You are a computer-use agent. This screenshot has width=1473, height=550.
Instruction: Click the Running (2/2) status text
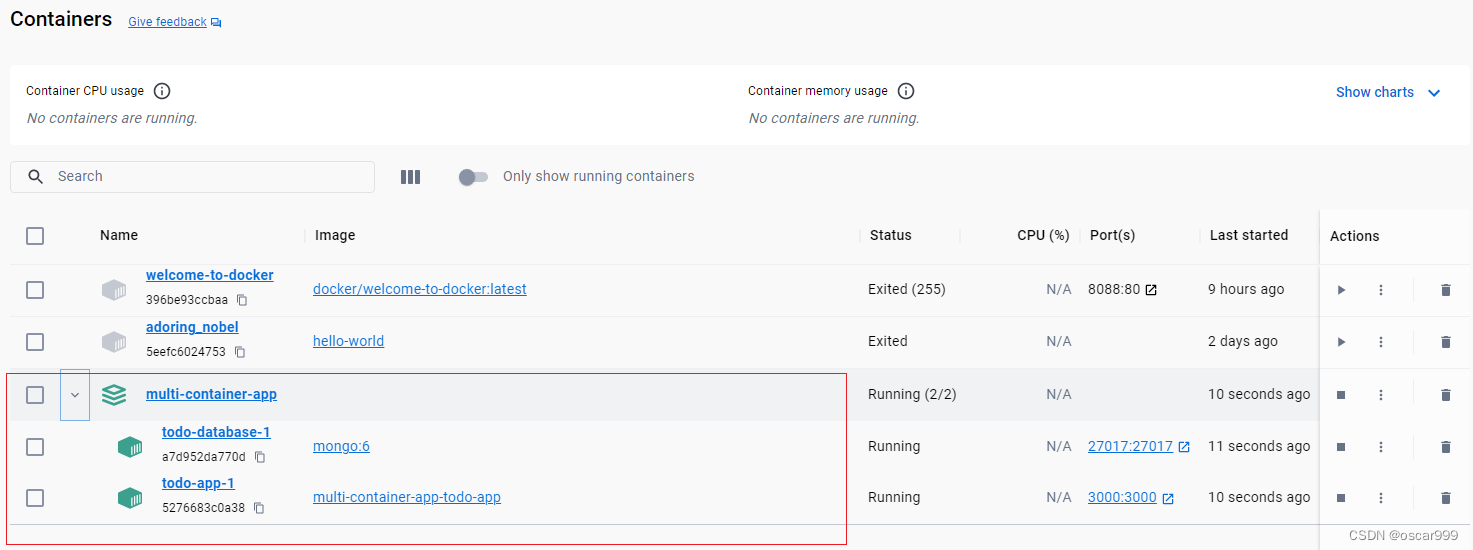click(x=912, y=395)
